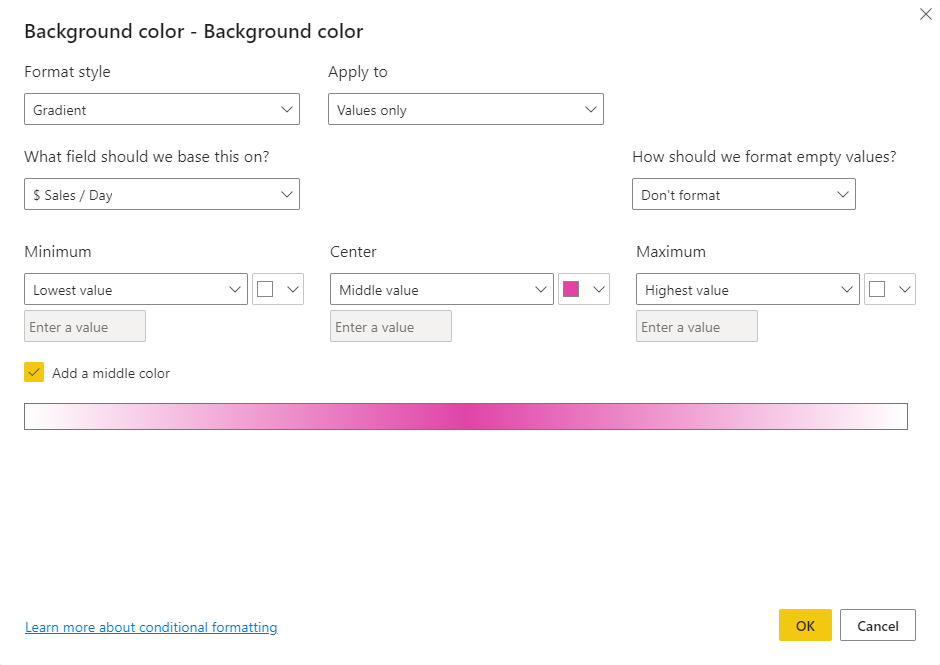Close the Background color dialog

click(x=926, y=14)
